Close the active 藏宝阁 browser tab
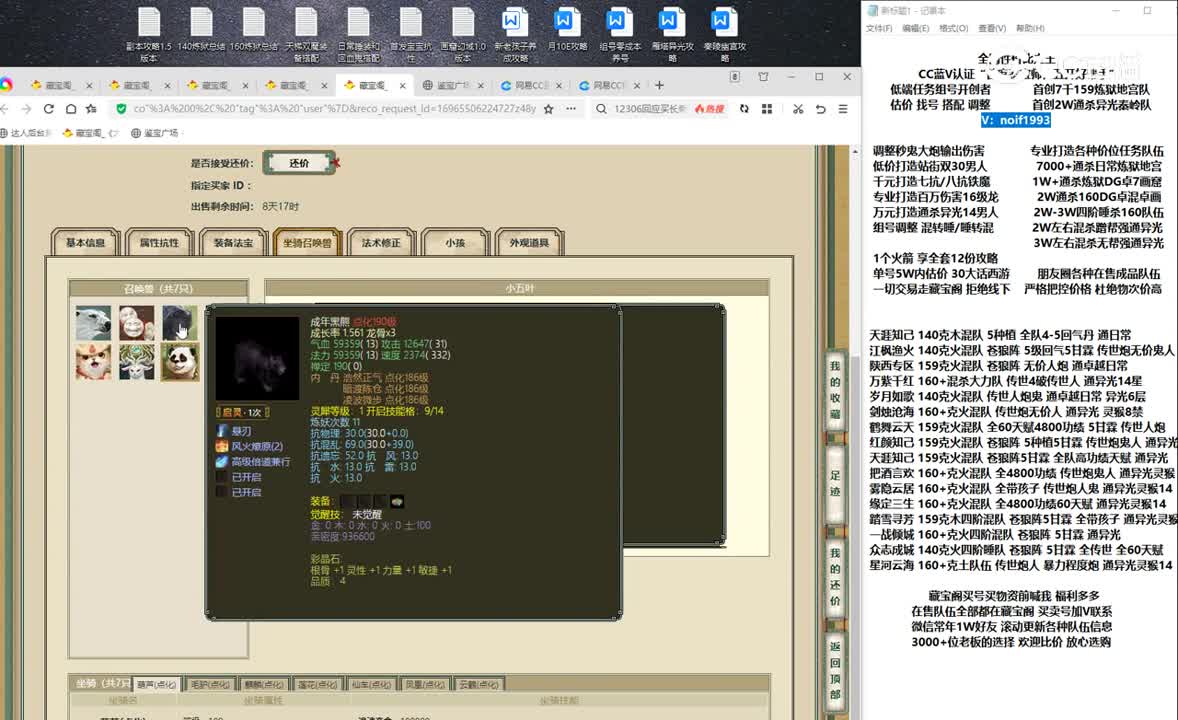 point(403,86)
